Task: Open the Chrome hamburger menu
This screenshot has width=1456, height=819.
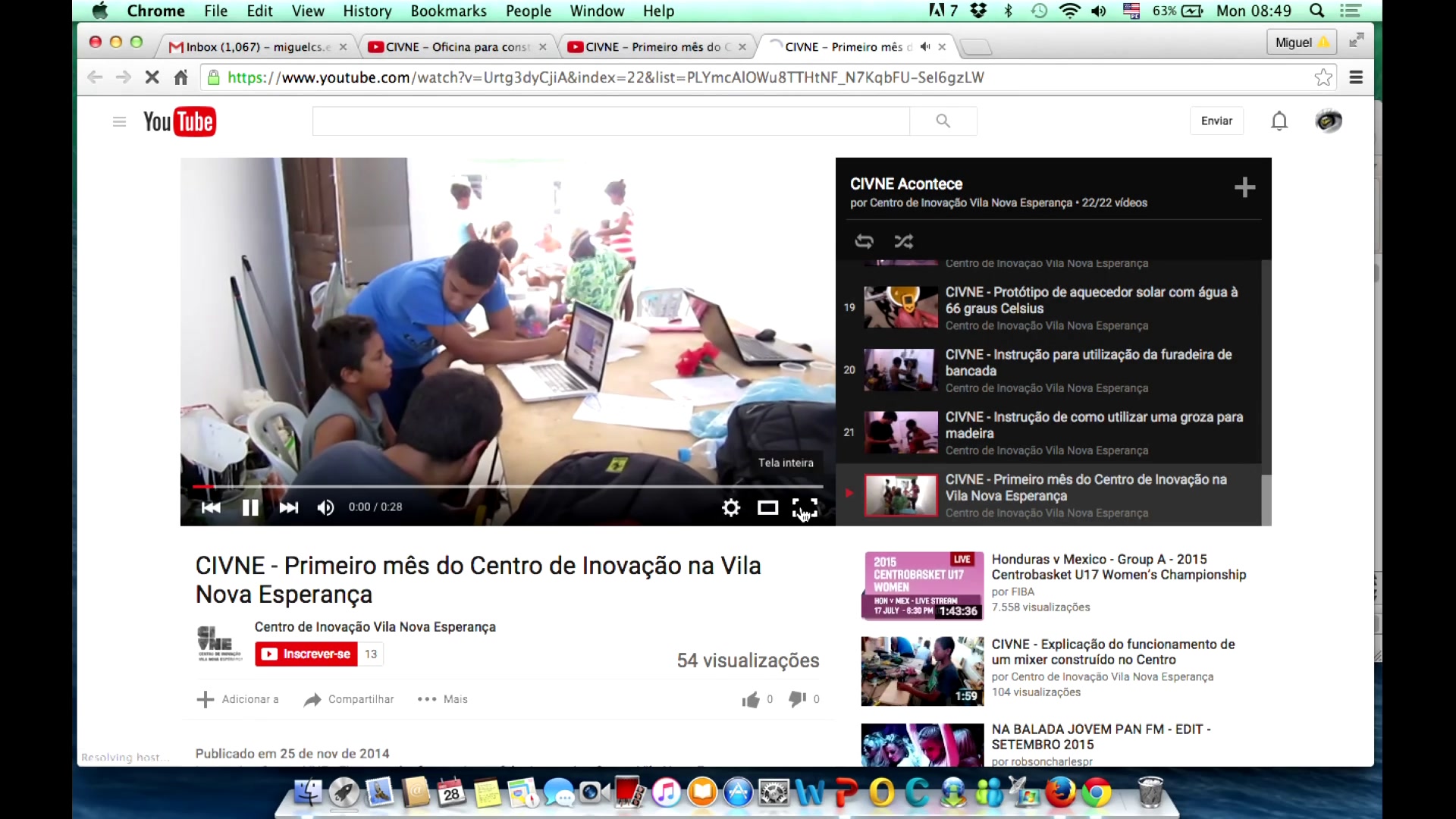Action: coord(1357,77)
